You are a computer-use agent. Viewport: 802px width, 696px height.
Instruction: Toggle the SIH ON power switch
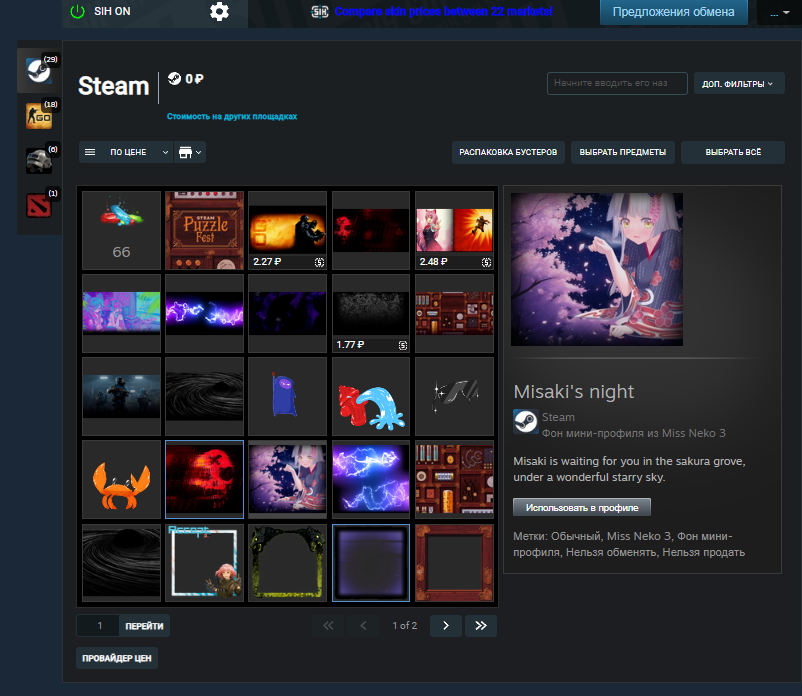point(77,11)
